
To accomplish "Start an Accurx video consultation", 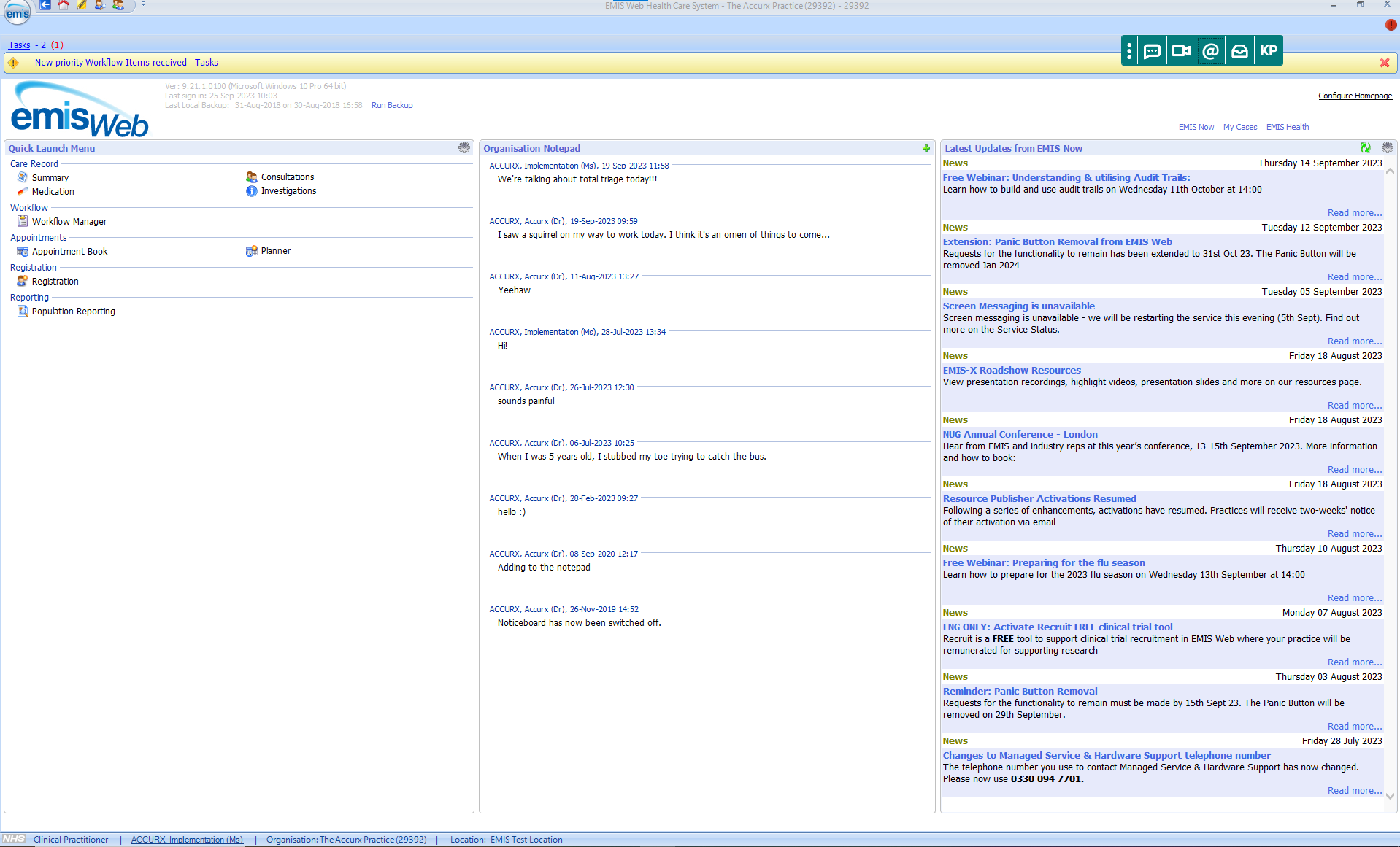I will (1181, 51).
